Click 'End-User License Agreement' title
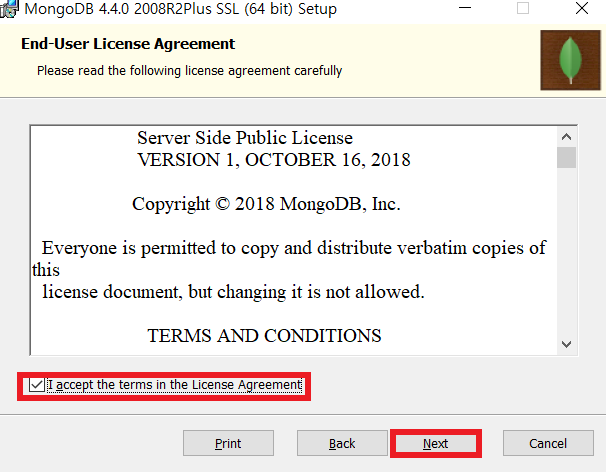The image size is (606, 472). coord(128,44)
